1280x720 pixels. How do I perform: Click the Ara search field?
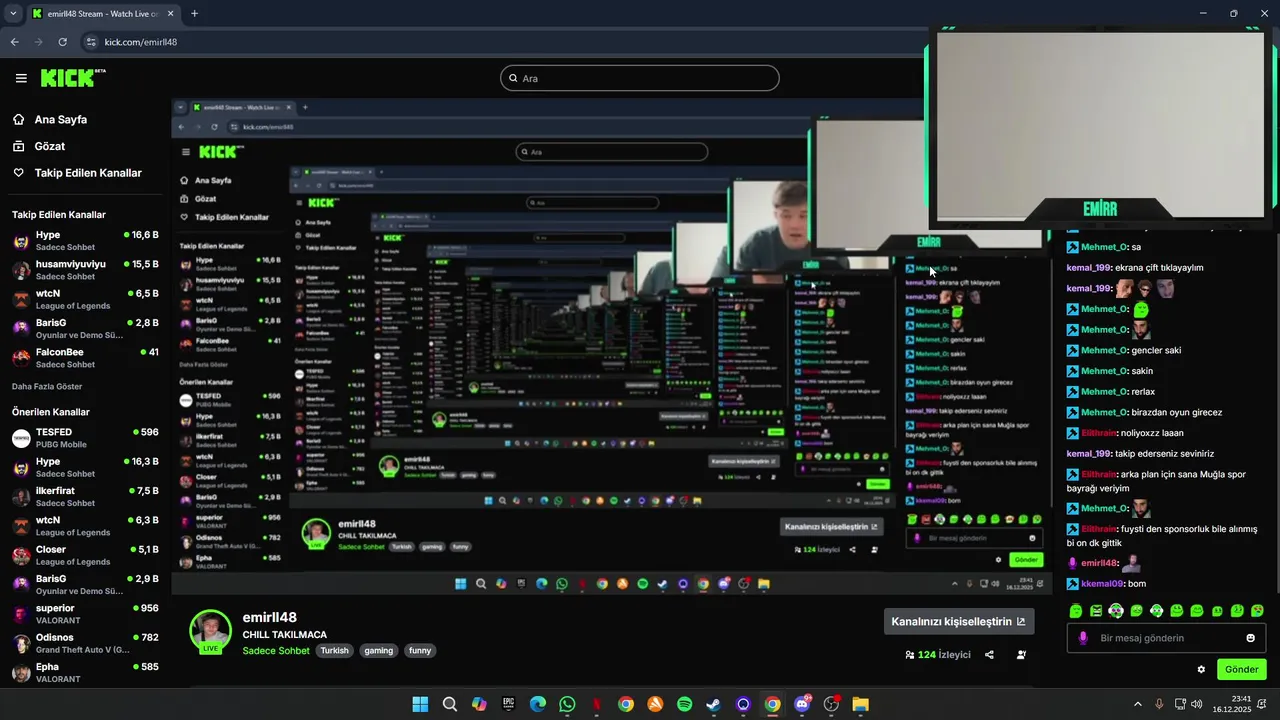pos(640,78)
